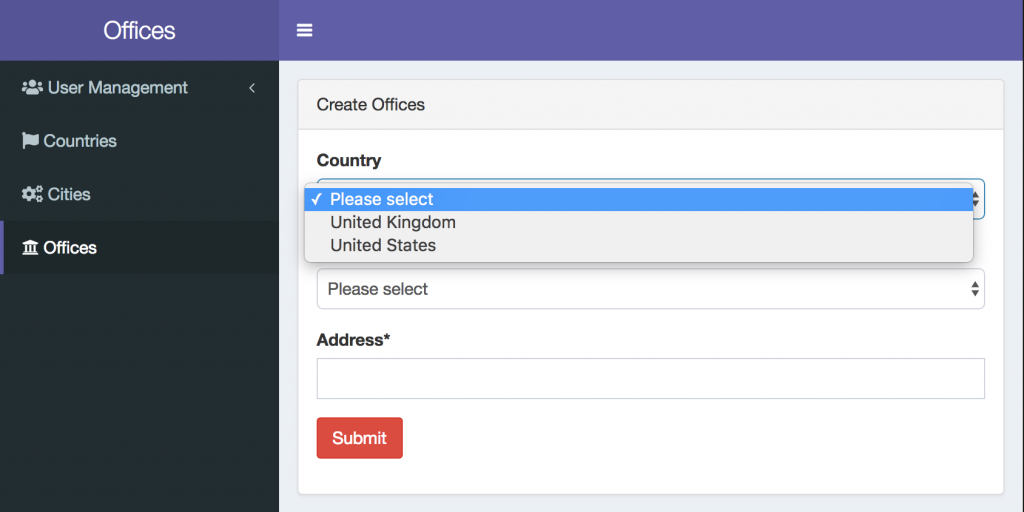Select United Kingdom from Country list

coord(639,223)
